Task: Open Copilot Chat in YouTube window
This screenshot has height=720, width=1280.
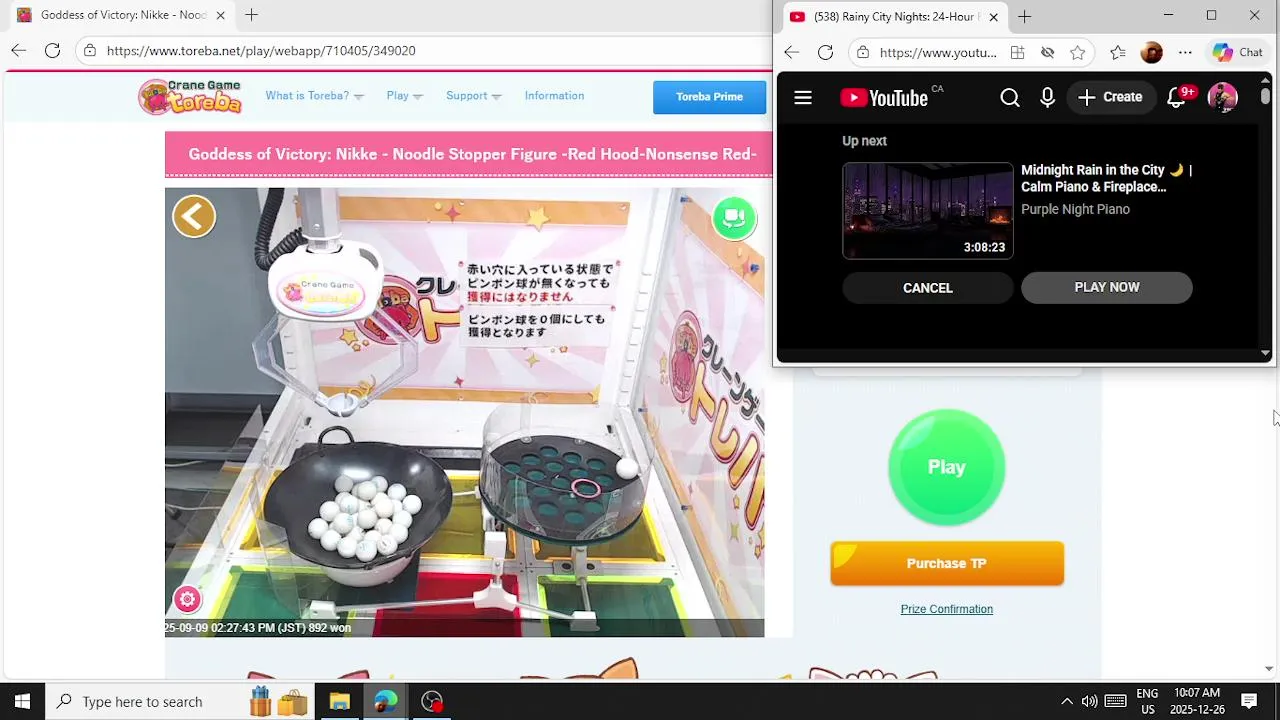Action: [1238, 52]
